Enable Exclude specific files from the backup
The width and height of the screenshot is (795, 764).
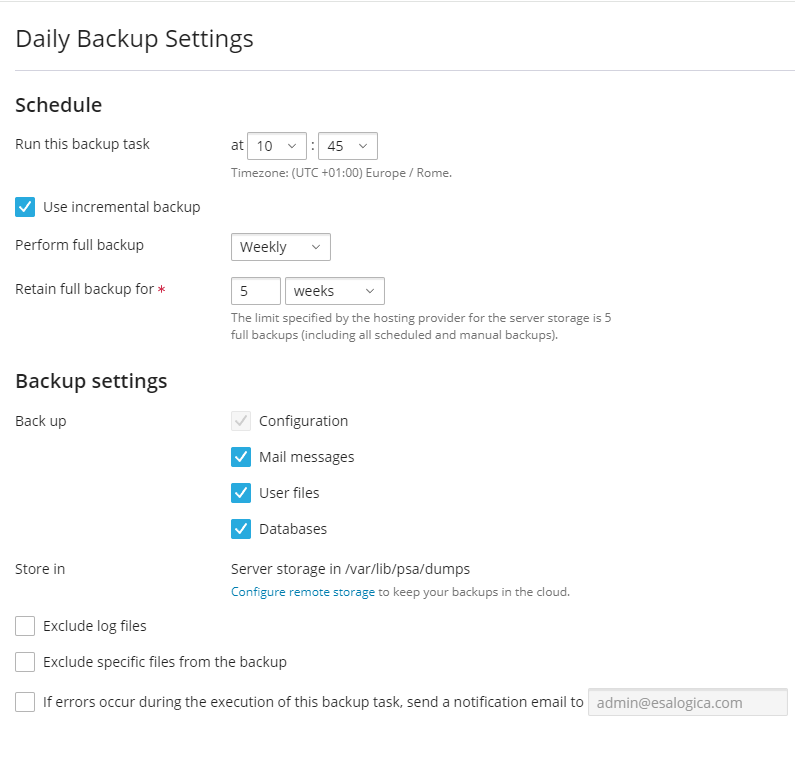pos(26,662)
